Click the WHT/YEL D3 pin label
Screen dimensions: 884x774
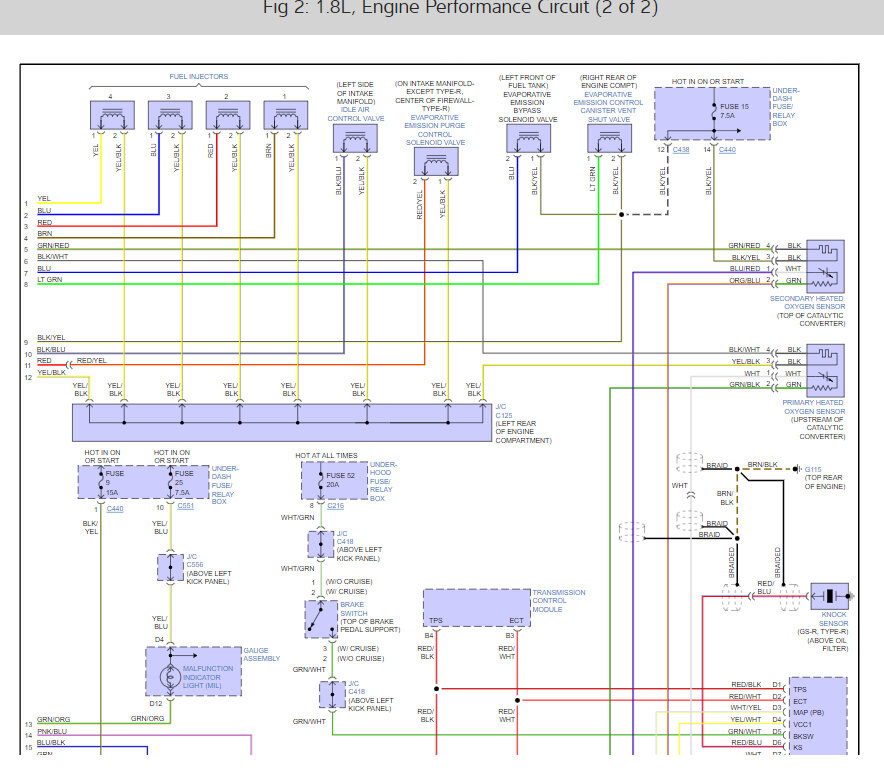click(746, 707)
